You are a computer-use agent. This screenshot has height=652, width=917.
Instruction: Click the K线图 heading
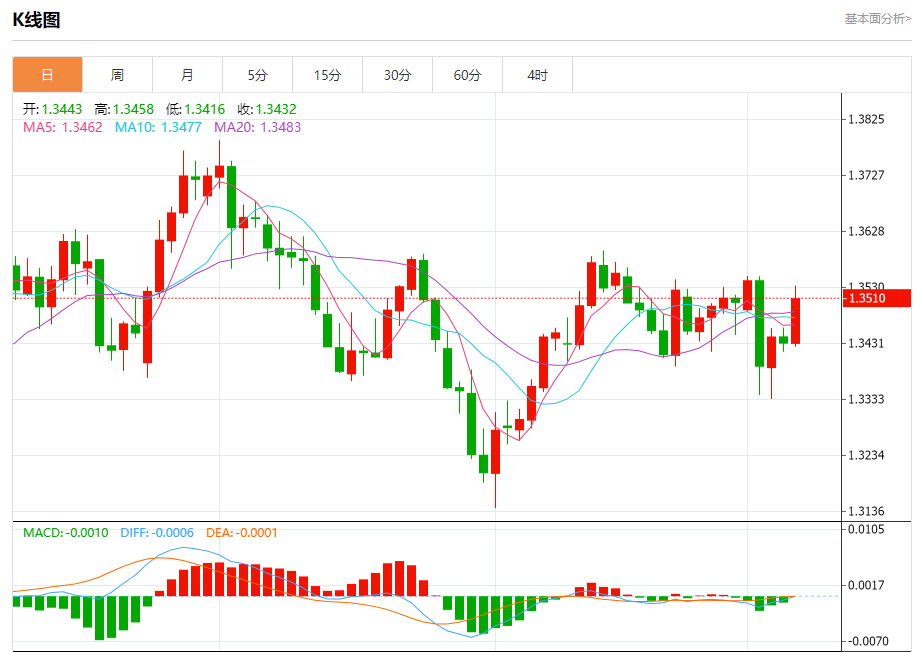click(x=36, y=20)
